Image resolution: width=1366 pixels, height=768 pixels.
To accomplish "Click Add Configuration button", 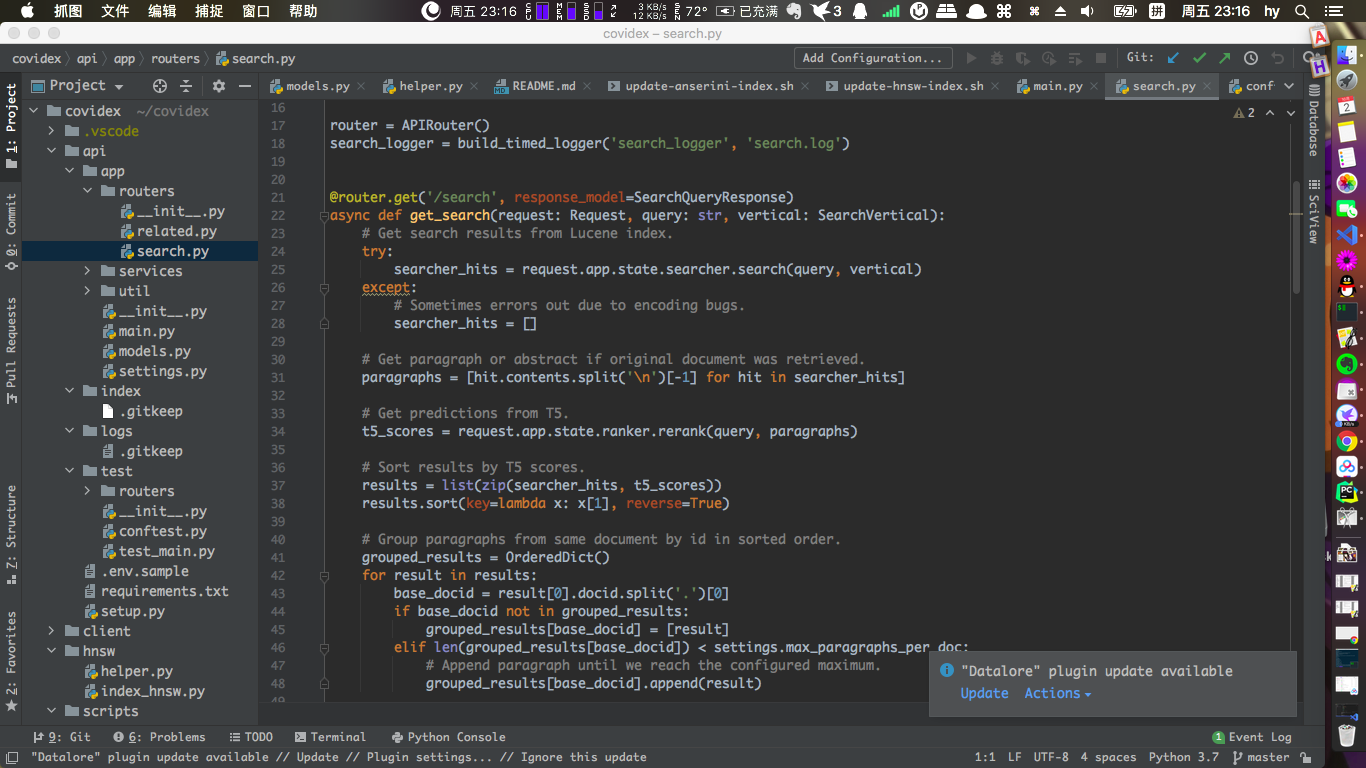I will 873,58.
